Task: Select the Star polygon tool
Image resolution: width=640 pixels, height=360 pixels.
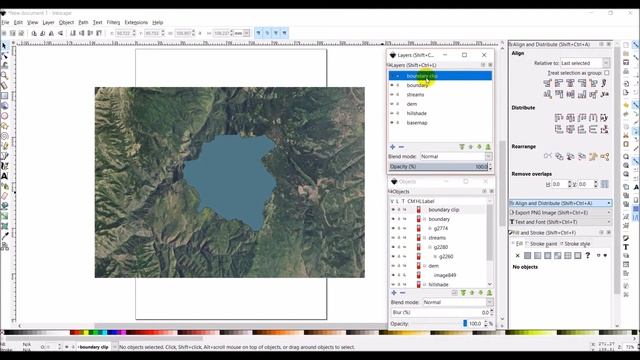Action: tap(4, 126)
